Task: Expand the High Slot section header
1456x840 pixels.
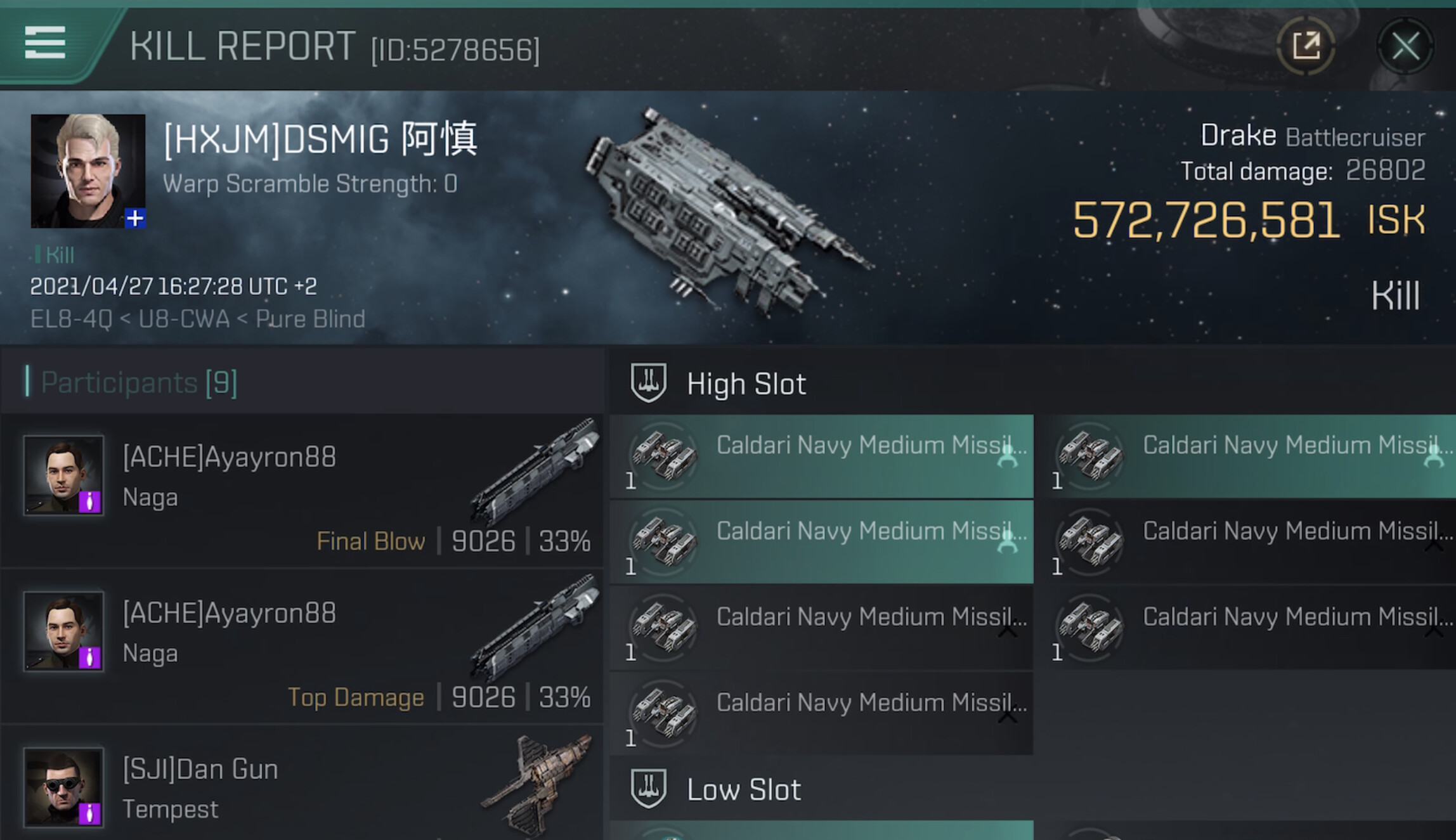Action: pyautogui.click(x=746, y=384)
